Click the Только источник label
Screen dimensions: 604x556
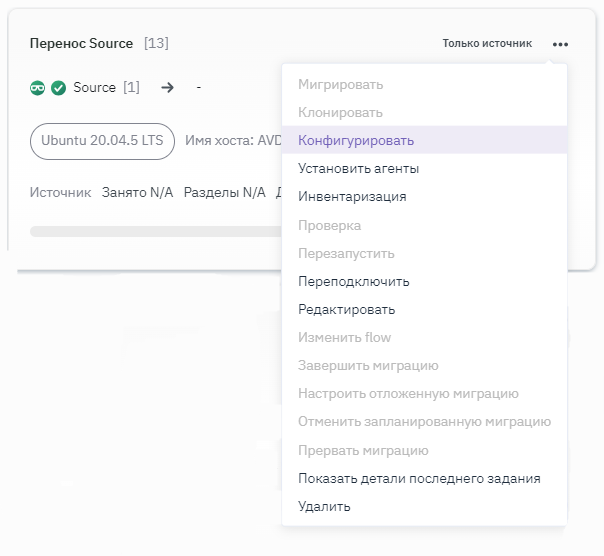tap(487, 44)
